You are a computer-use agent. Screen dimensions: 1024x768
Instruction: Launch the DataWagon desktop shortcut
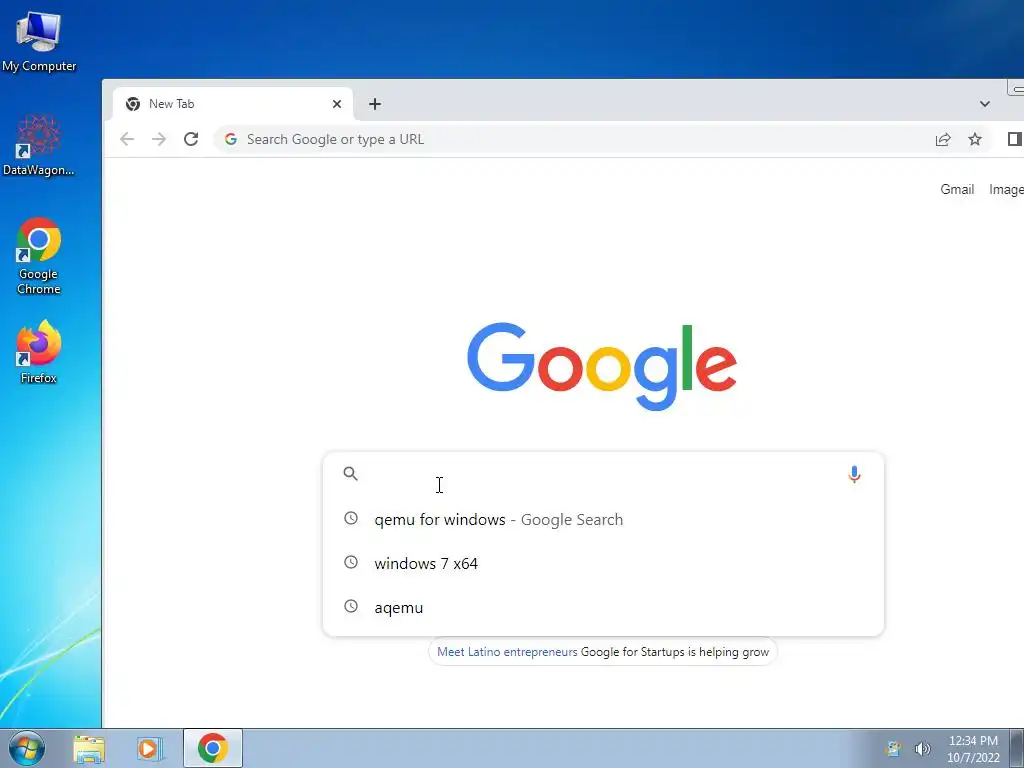pyautogui.click(x=39, y=145)
